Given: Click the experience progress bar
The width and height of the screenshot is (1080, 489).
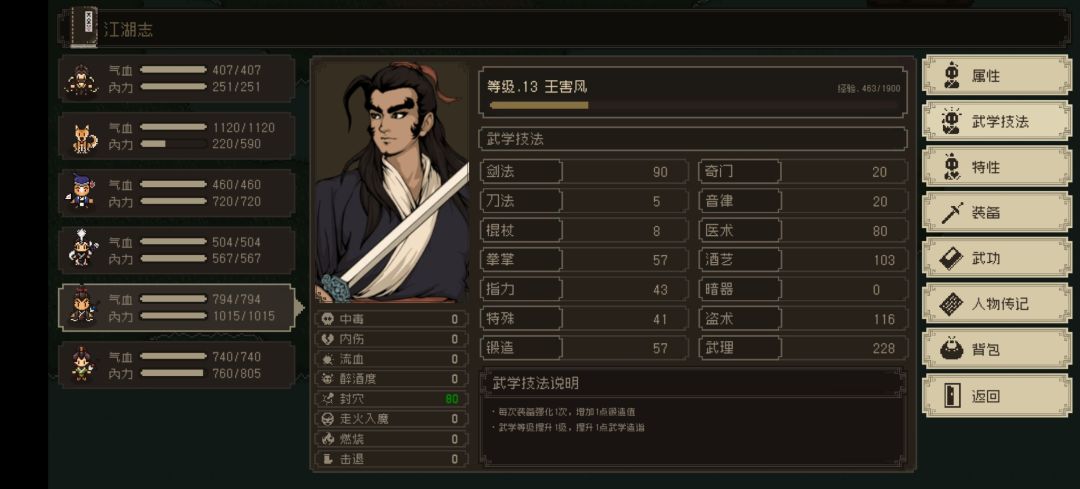Looking at the screenshot, I should (694, 105).
